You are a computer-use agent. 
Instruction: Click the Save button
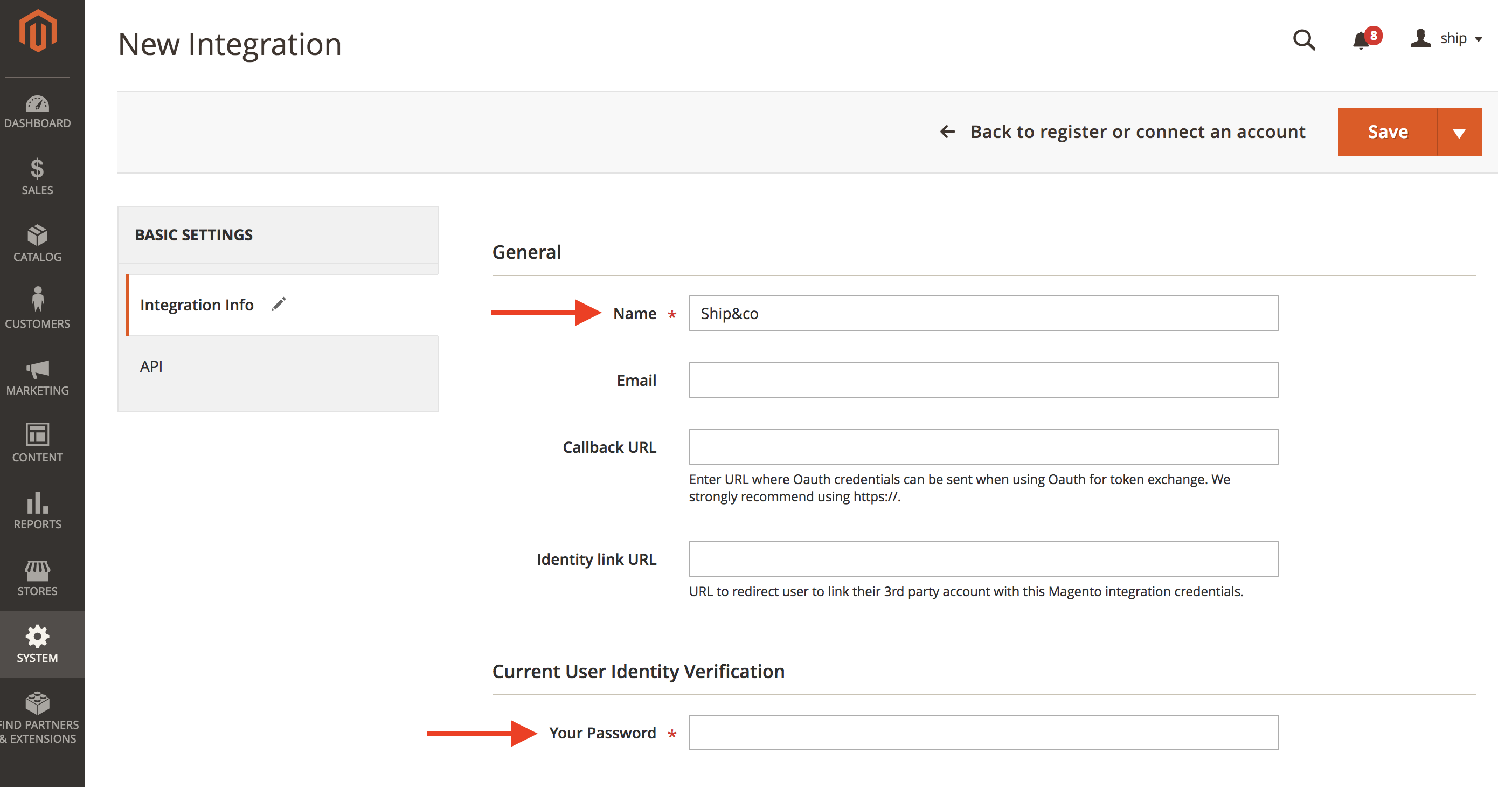coord(1388,132)
